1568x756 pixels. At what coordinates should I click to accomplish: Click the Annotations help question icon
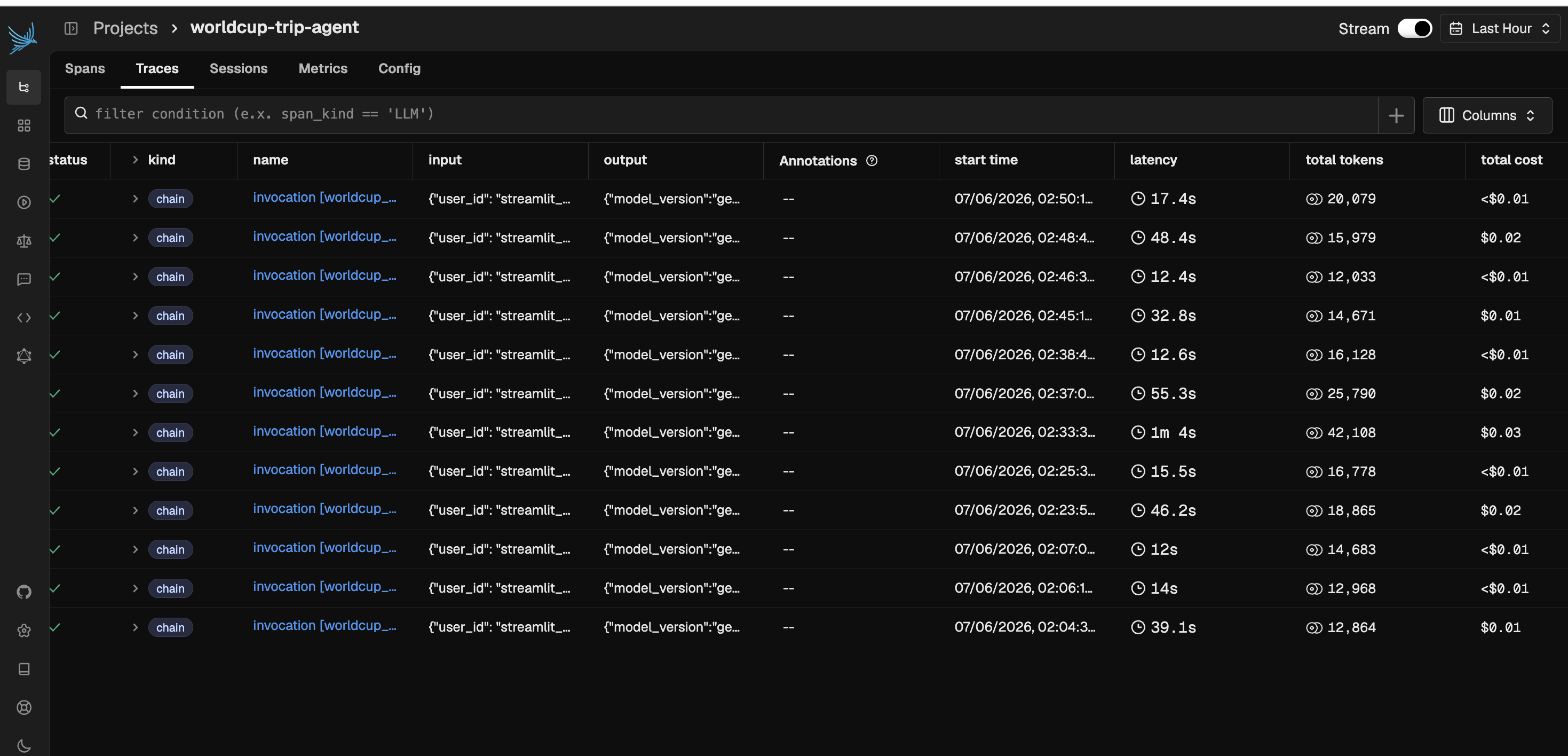[872, 161]
